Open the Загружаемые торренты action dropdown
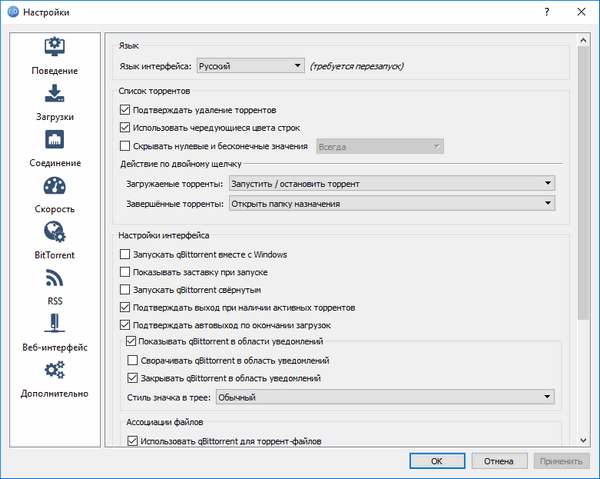 (392, 184)
